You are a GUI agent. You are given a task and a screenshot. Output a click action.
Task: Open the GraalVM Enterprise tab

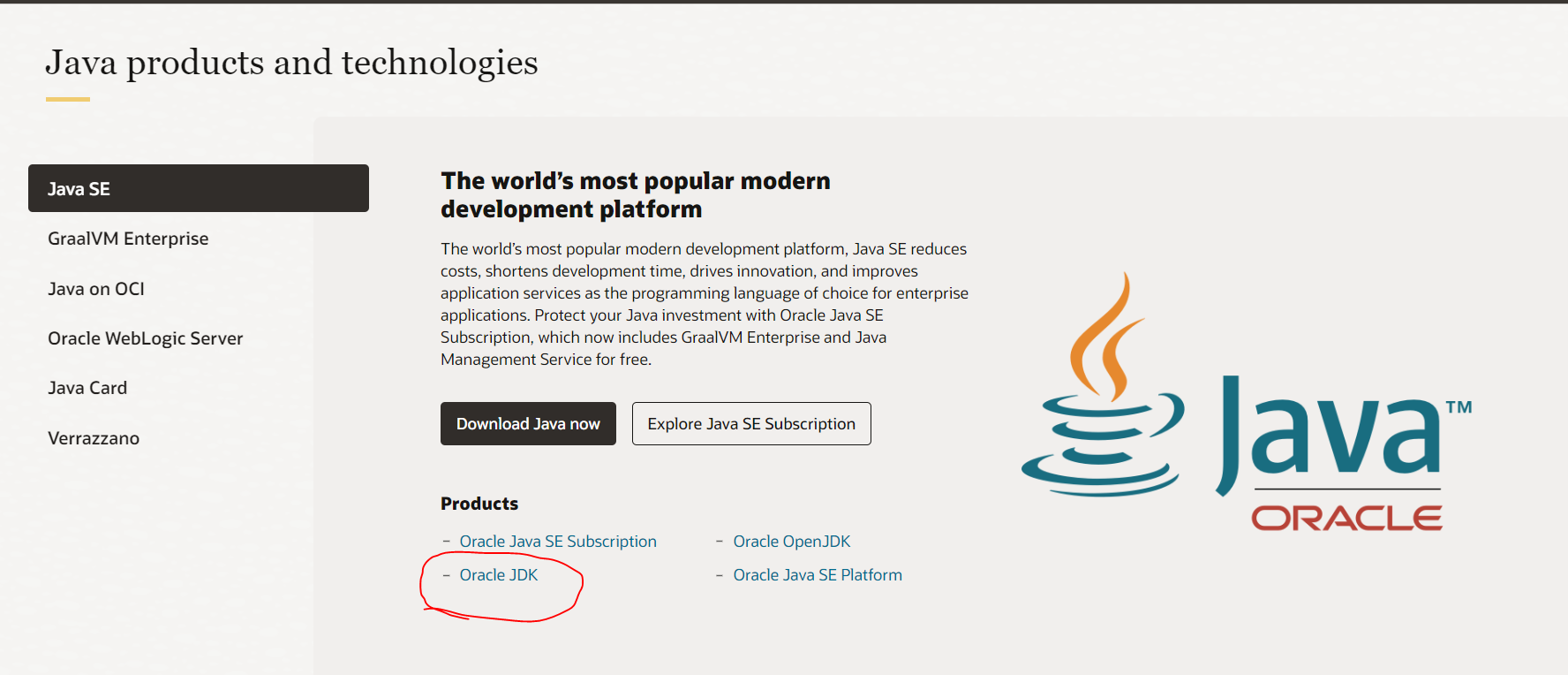128,239
